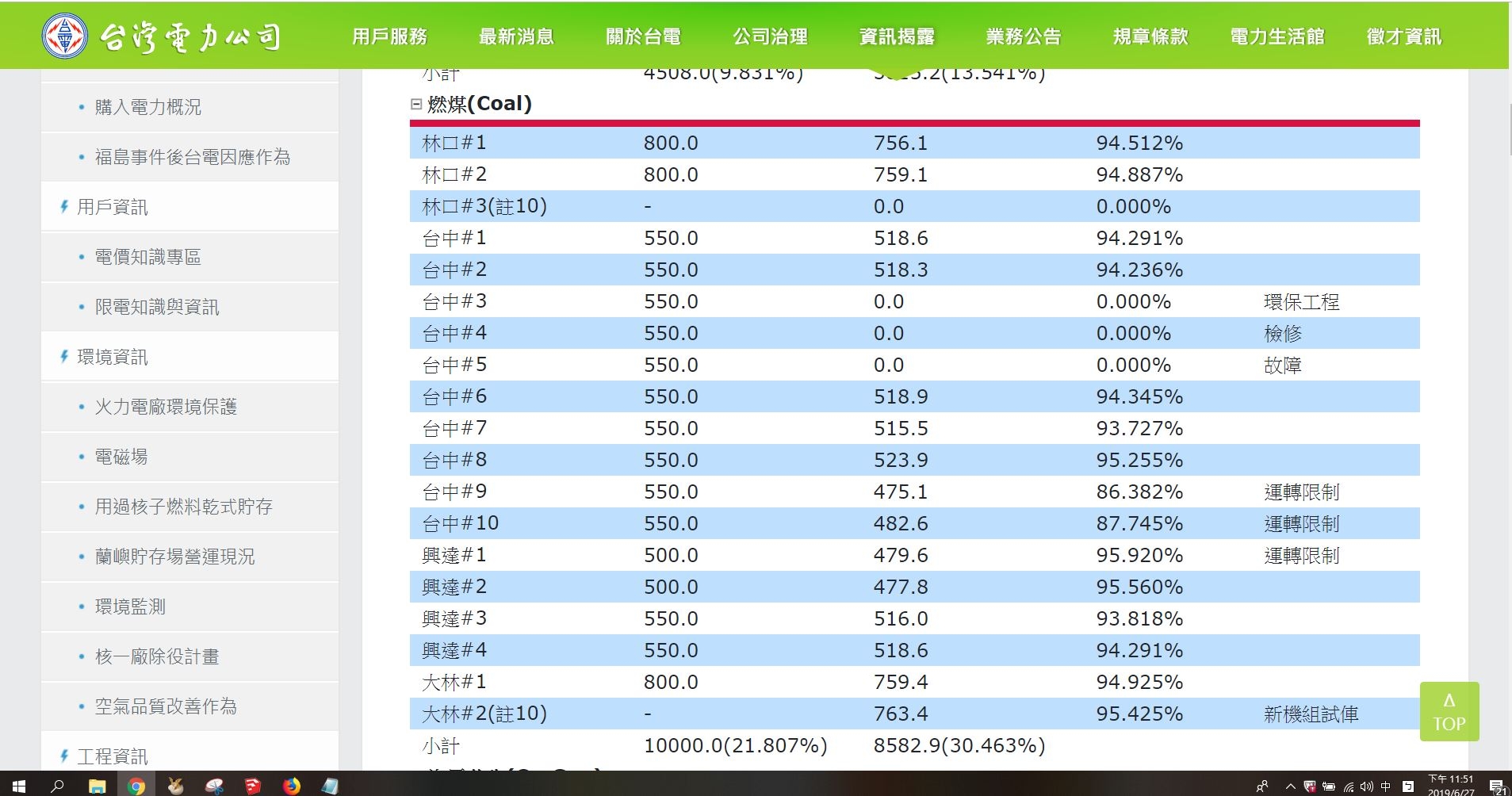Screen dimensions: 1512x796
Task: Open Firefox from the taskbar
Action: [292, 786]
